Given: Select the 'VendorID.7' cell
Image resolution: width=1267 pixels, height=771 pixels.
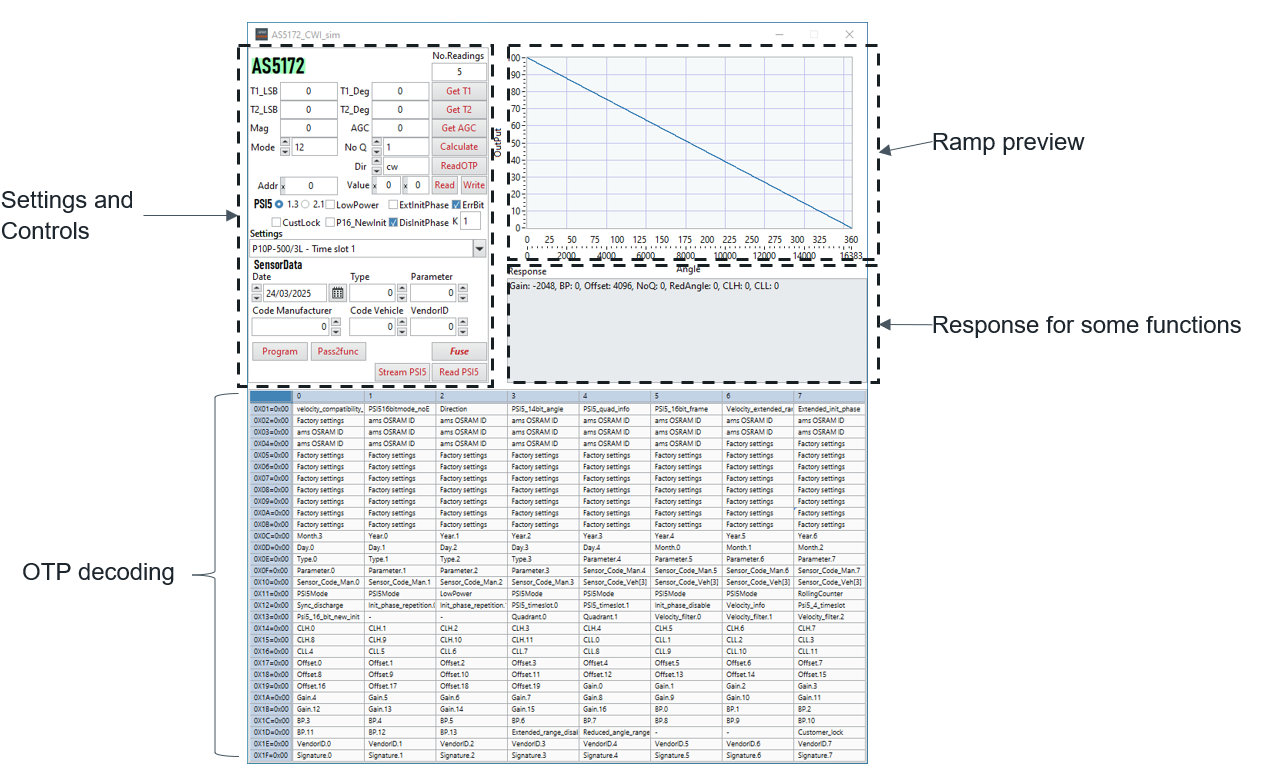Looking at the screenshot, I should [x=830, y=743].
